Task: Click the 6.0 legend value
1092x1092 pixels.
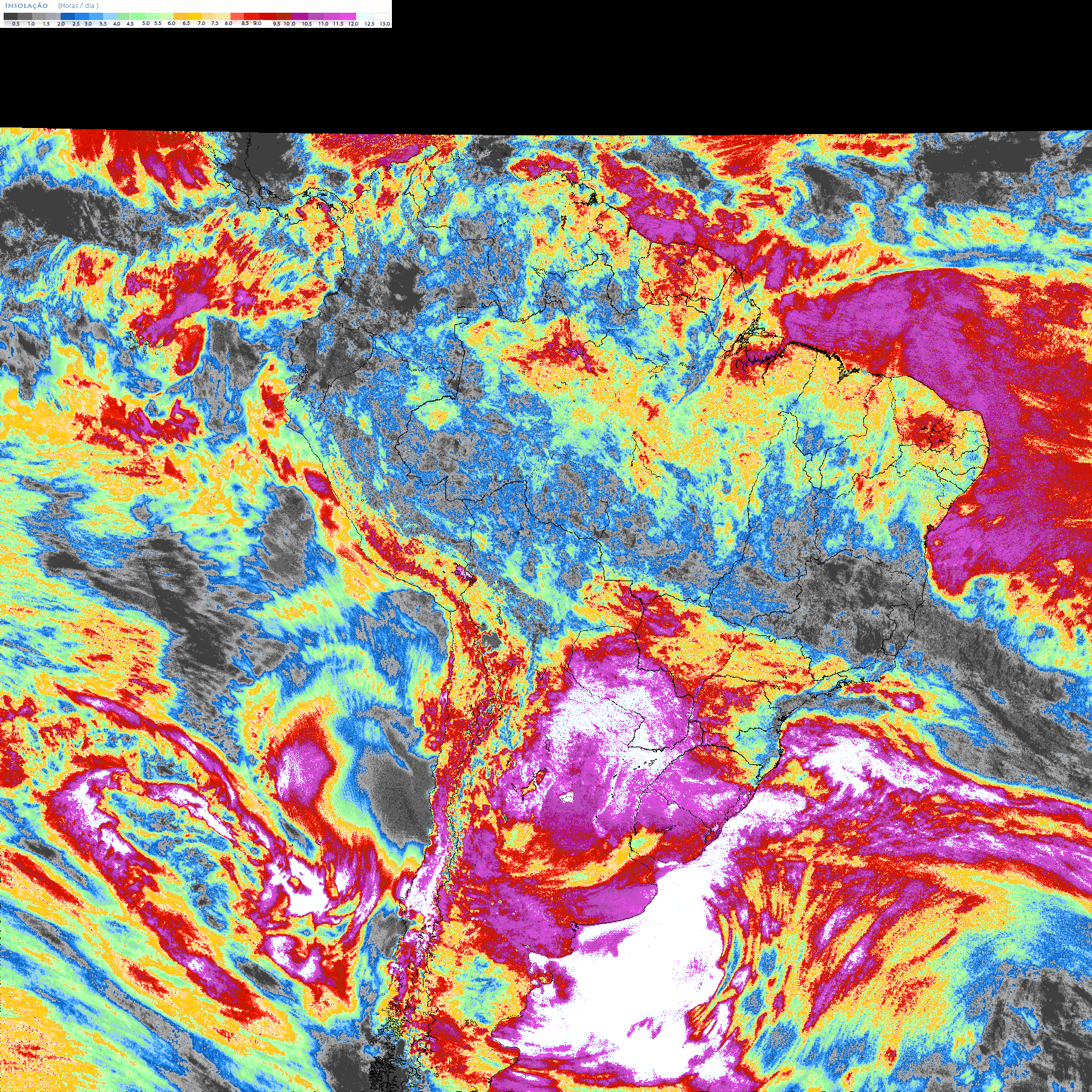Action: tap(171, 23)
